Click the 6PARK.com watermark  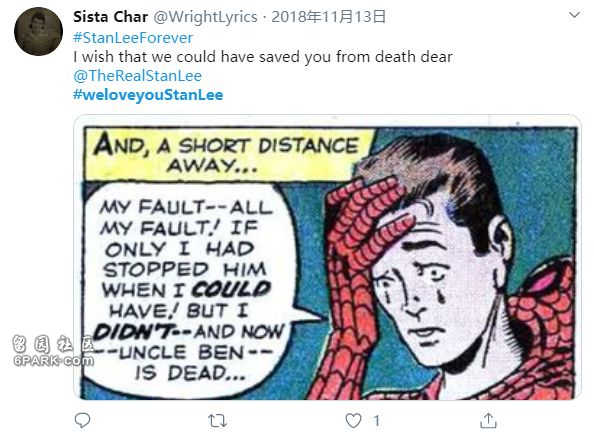click(53, 350)
